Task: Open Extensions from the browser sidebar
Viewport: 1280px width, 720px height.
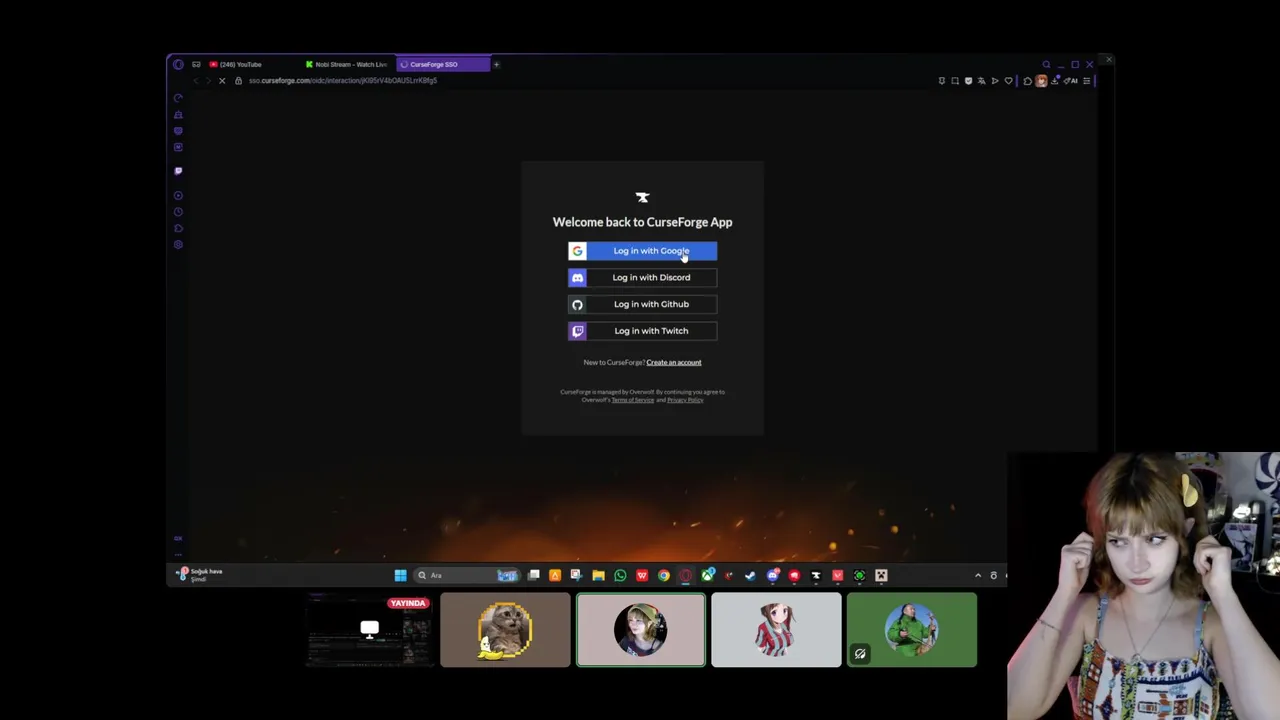Action: click(178, 228)
